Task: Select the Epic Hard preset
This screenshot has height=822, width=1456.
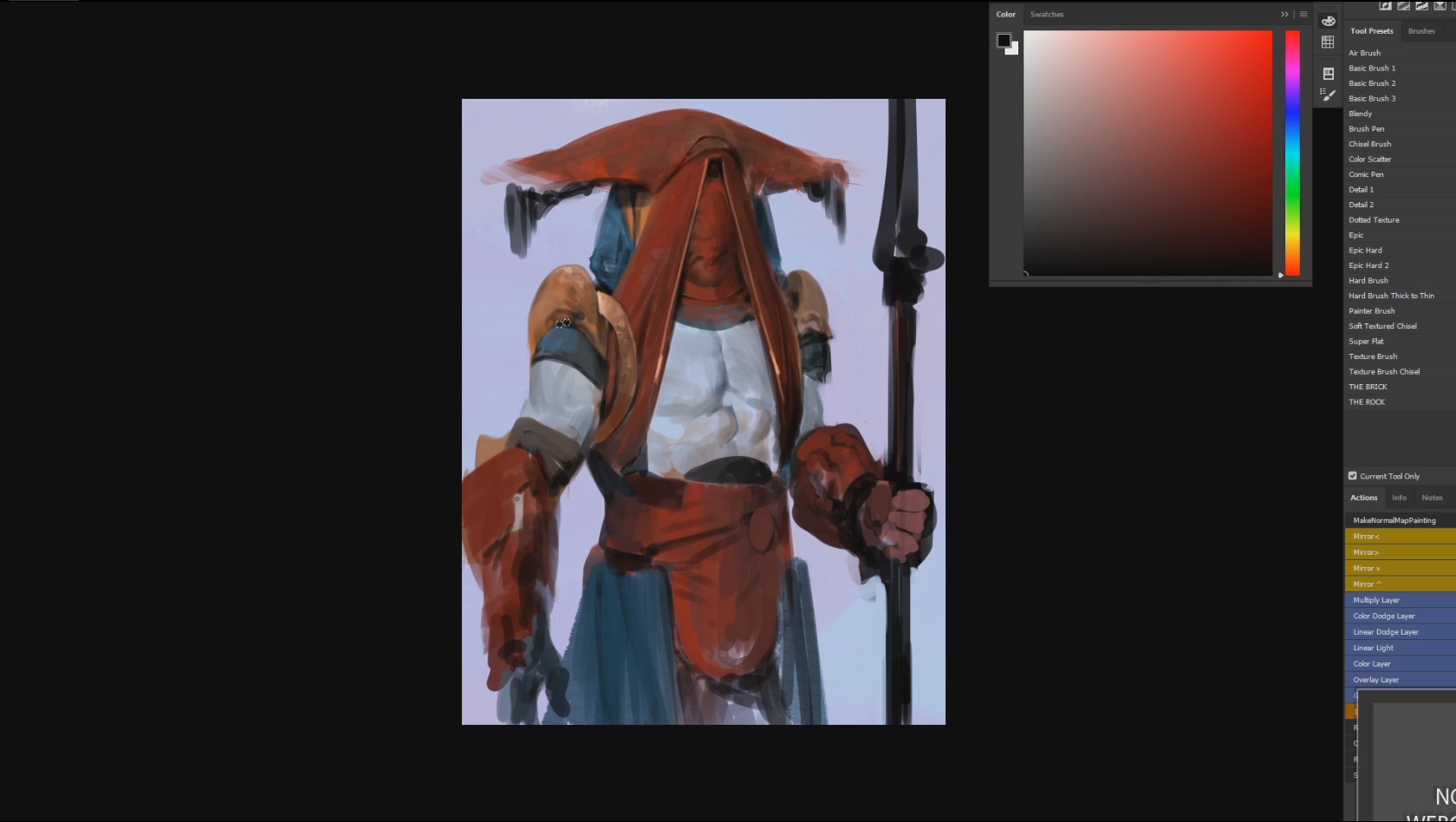Action: click(x=1401, y=251)
